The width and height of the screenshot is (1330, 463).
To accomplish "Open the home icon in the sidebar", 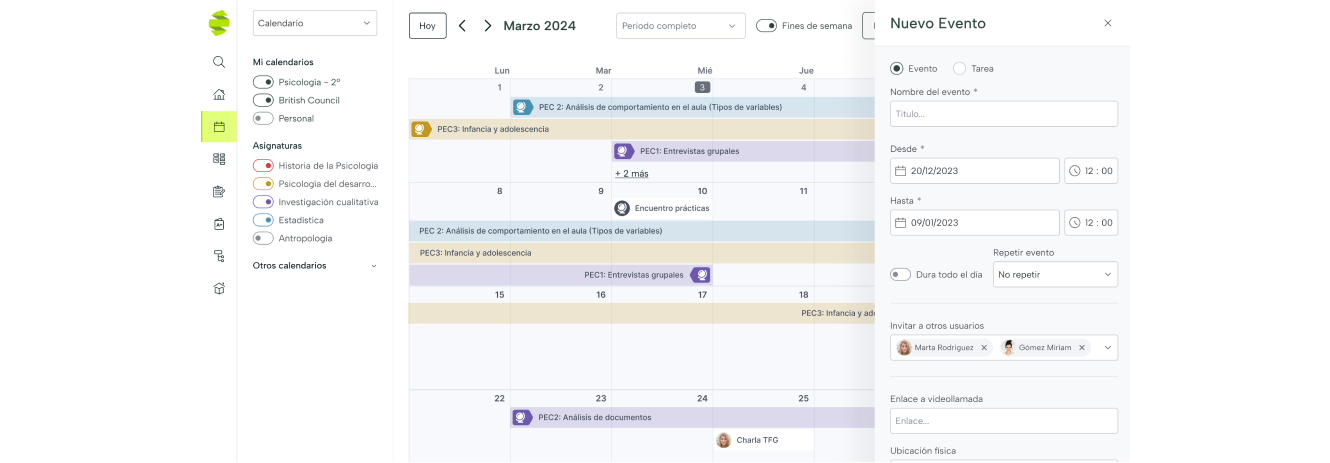I will [x=219, y=94].
